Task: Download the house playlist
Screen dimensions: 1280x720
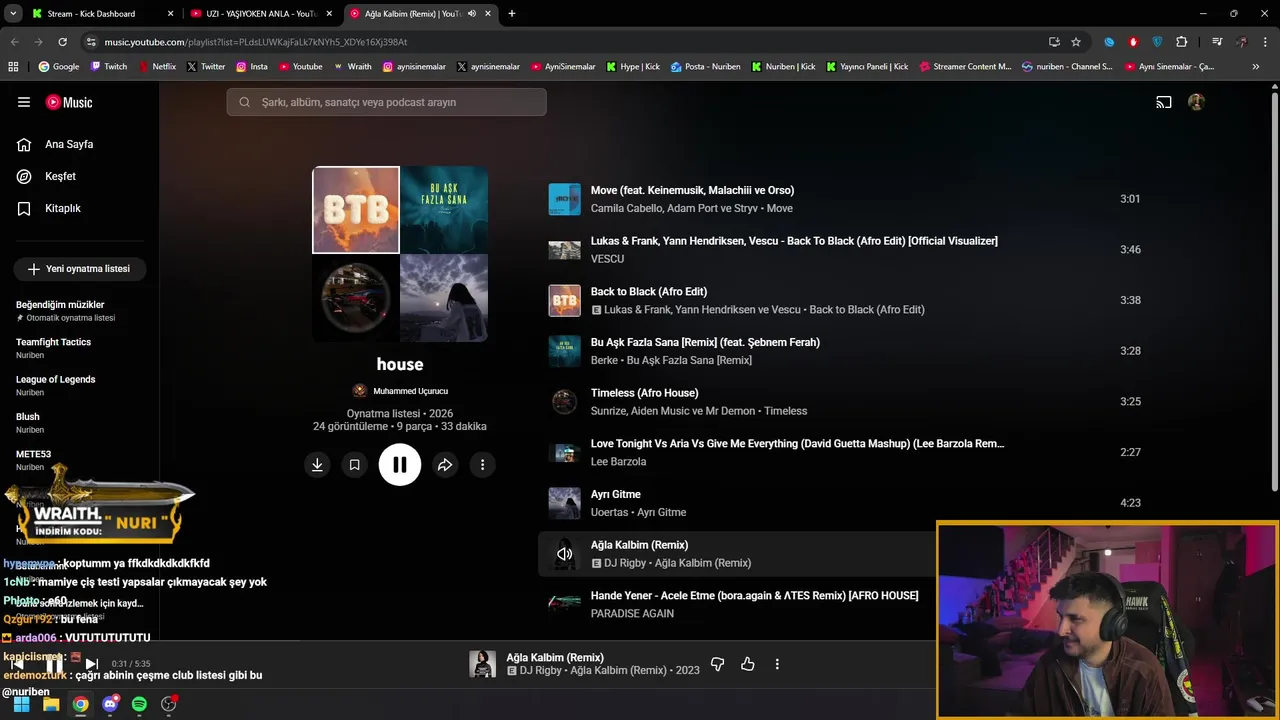Action: (317, 465)
